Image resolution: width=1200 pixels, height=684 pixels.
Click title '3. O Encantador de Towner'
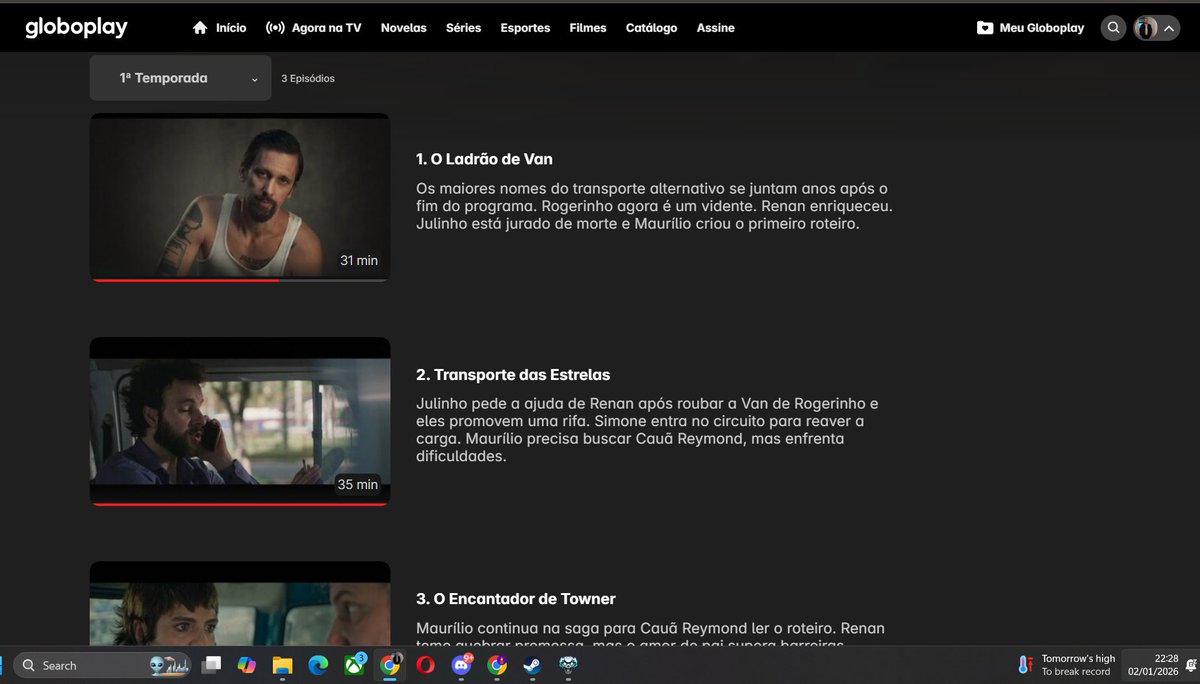tap(516, 599)
